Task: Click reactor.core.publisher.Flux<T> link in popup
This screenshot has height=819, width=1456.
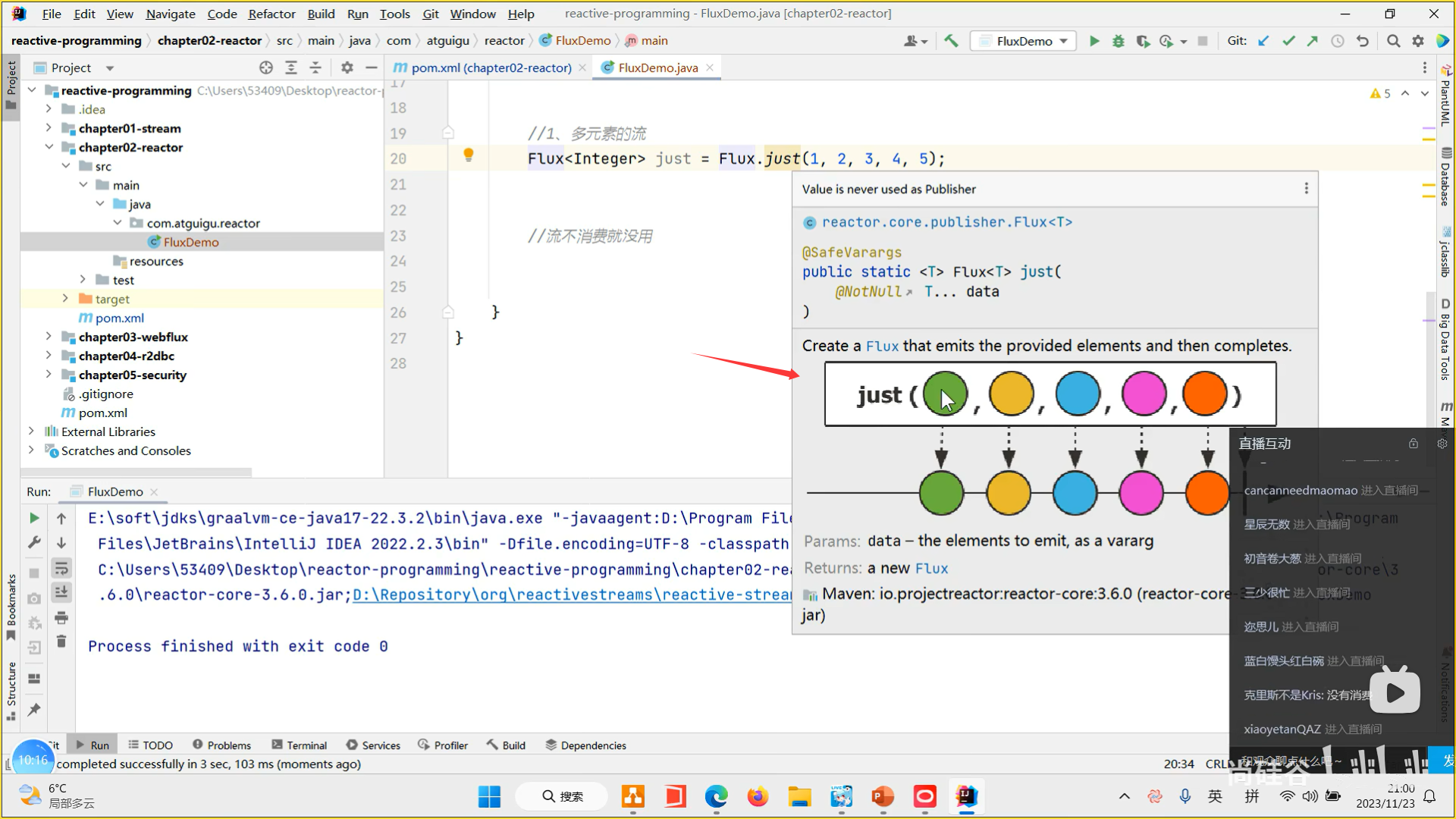Action: point(946,222)
